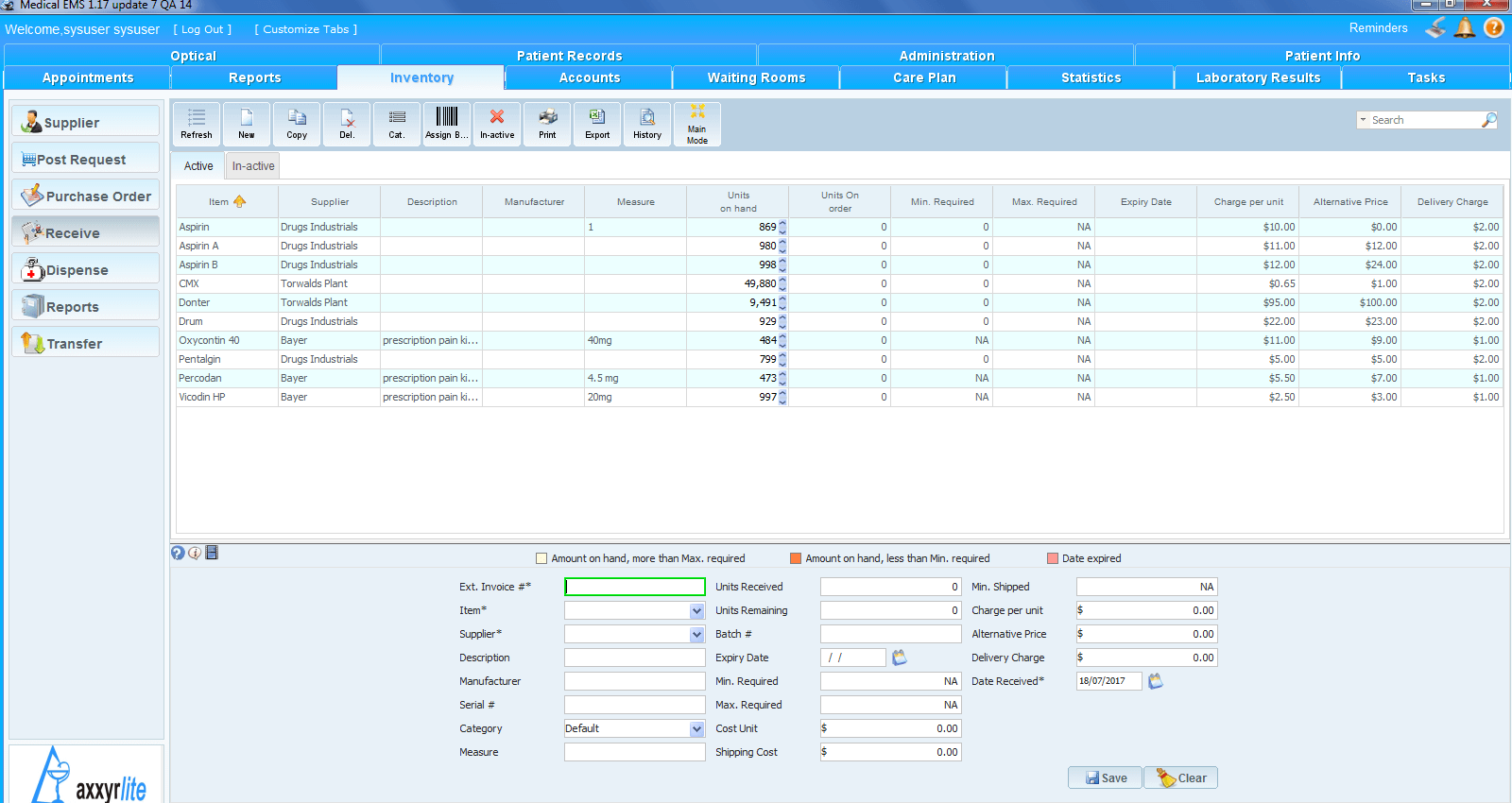Expand the Item dropdown in form
Viewport: 1512px width, 803px height.
[x=696, y=611]
